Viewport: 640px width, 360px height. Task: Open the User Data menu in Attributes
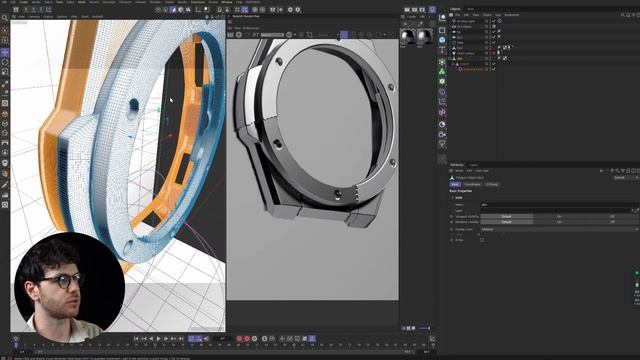(482, 171)
